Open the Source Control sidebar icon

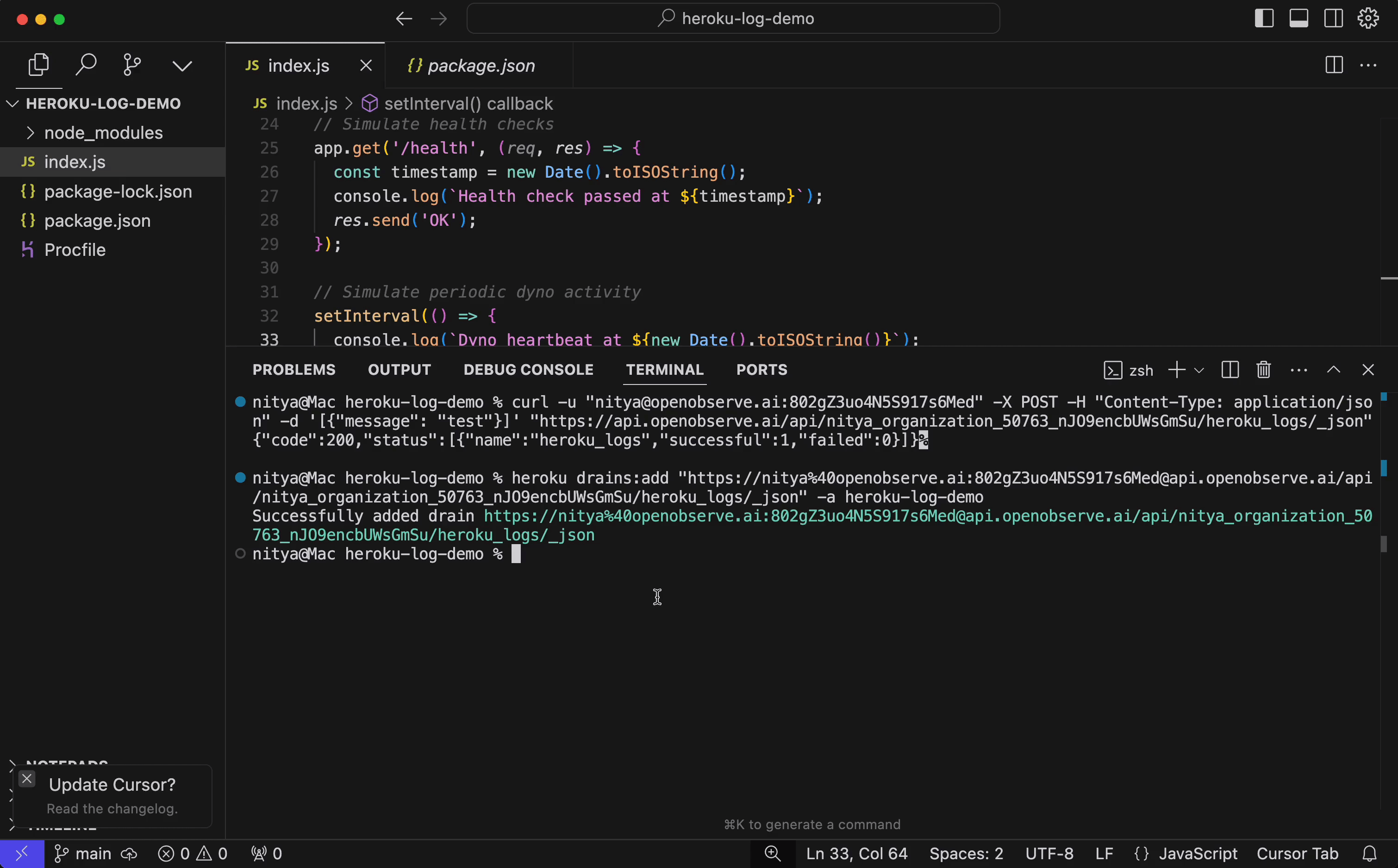[x=131, y=65]
